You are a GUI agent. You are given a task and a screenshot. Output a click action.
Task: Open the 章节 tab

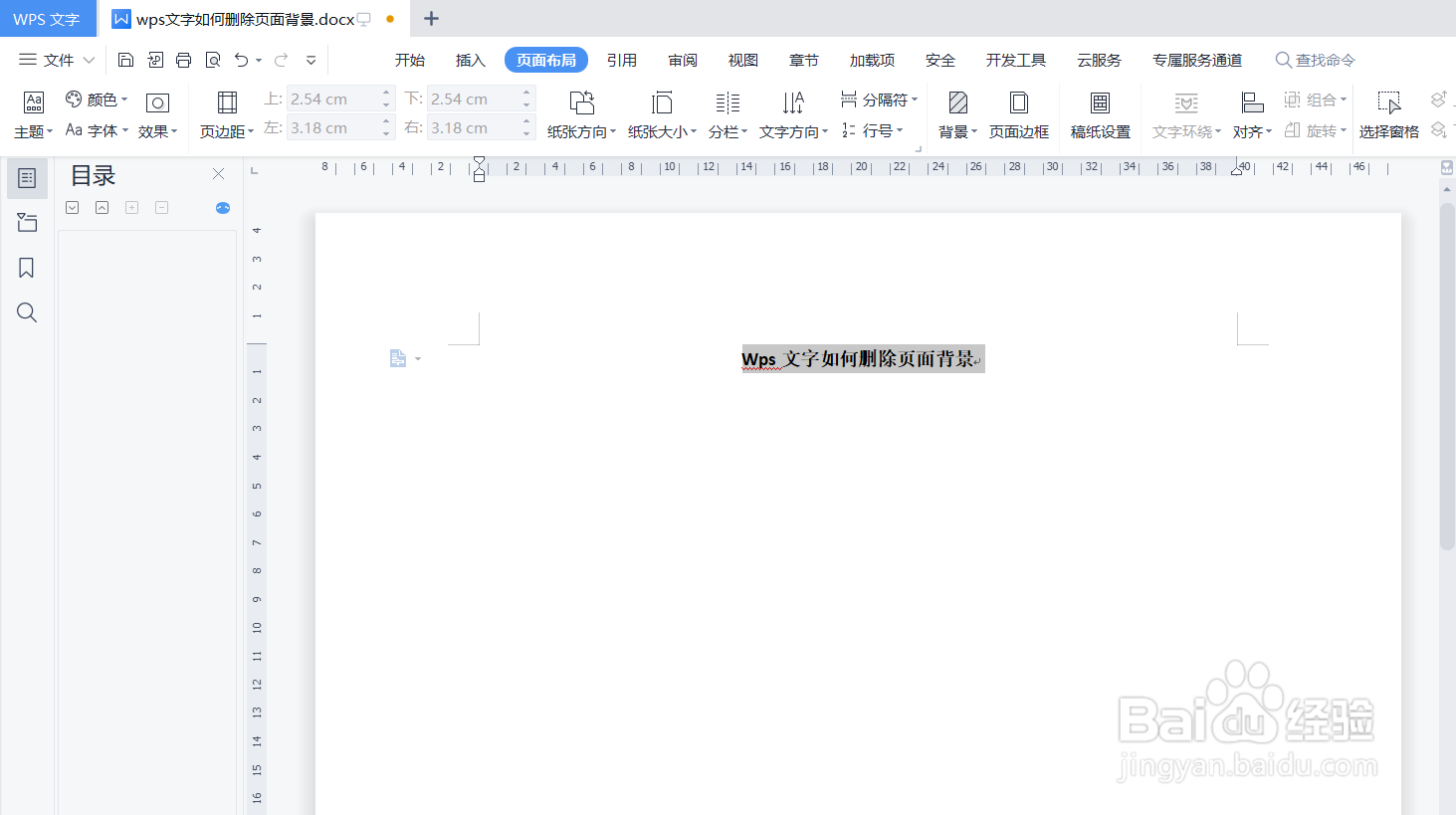pos(804,60)
